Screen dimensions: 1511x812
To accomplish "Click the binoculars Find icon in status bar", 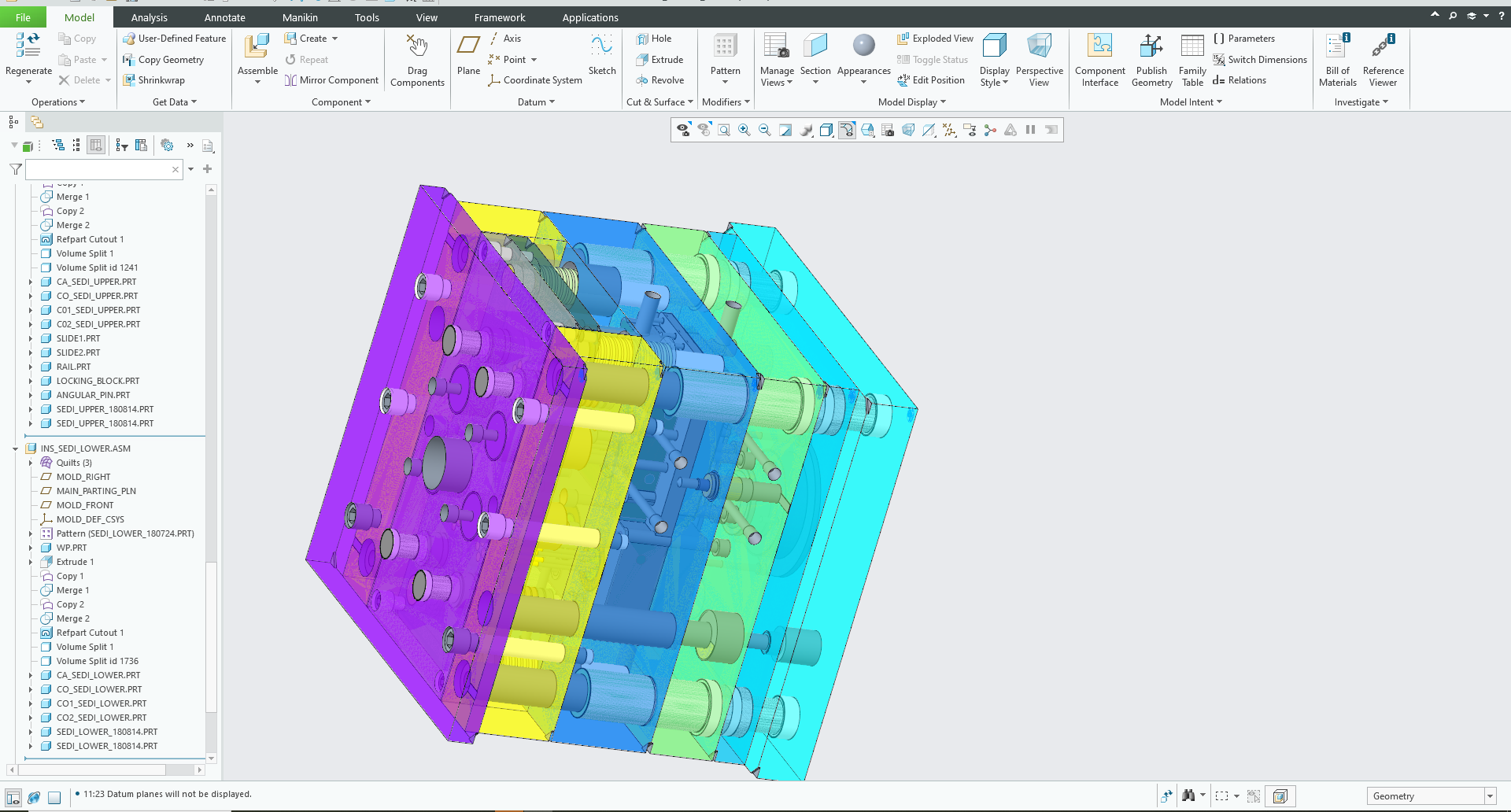I will (1188, 796).
